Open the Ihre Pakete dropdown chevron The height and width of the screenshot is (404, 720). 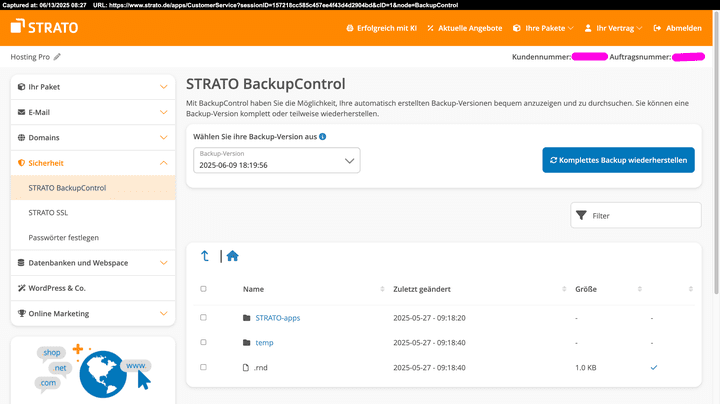pos(571,28)
